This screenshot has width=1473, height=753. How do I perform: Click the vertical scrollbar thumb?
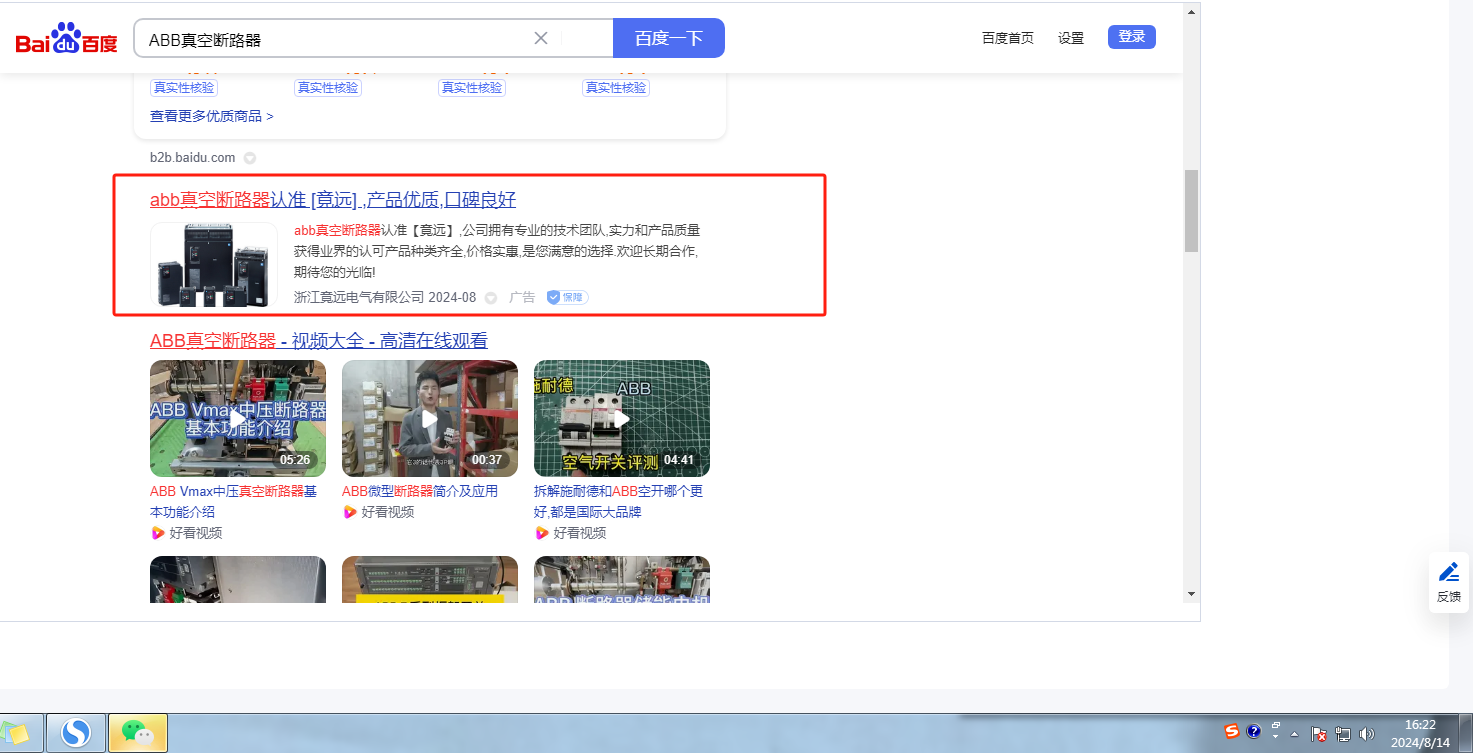1191,210
